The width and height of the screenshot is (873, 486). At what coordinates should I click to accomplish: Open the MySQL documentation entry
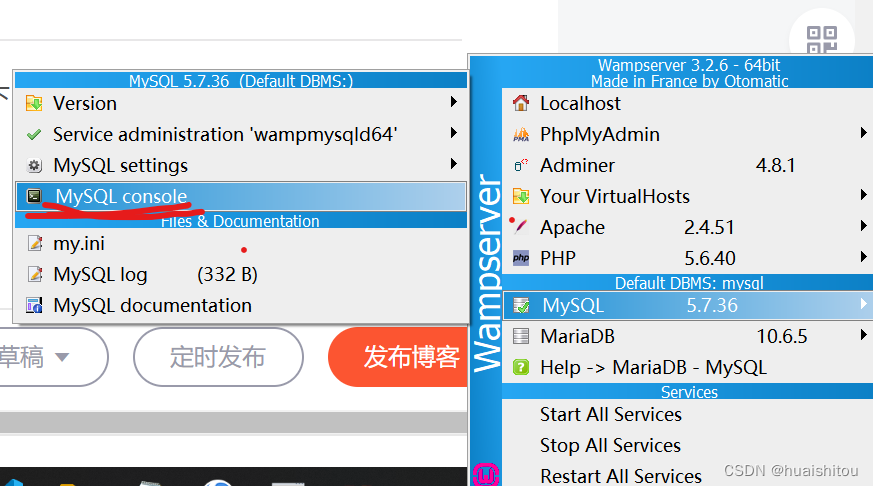pyautogui.click(x=241, y=306)
